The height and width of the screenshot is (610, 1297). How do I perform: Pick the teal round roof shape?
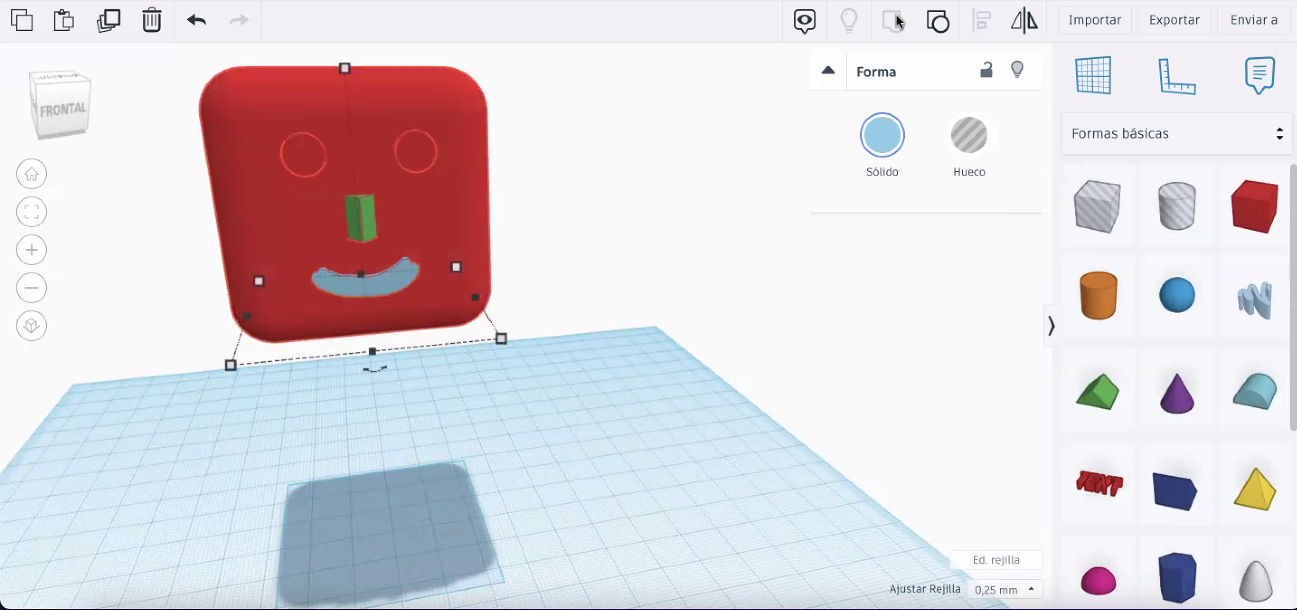pos(1254,390)
